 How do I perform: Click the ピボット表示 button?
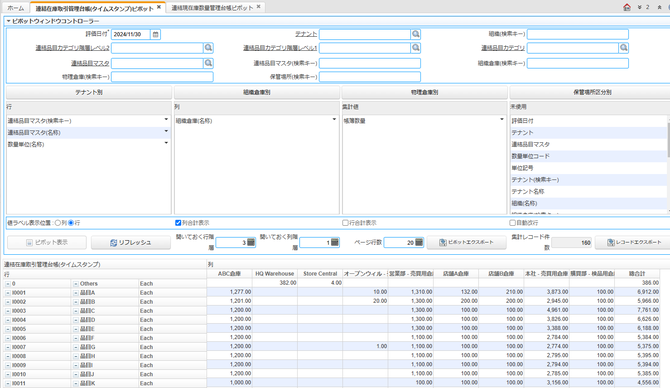47,242
